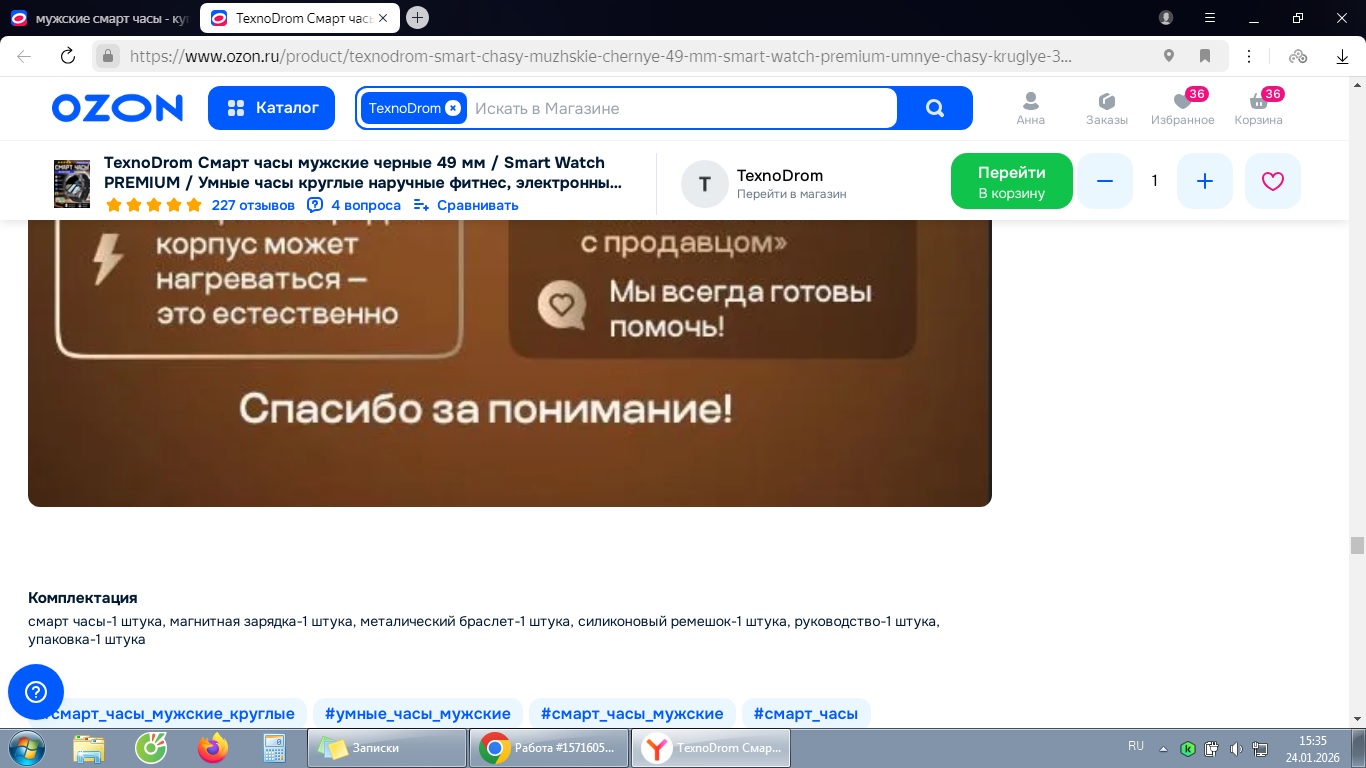Close the TexnoDrom browser tab
This screenshot has height=768, width=1366.
point(383,18)
